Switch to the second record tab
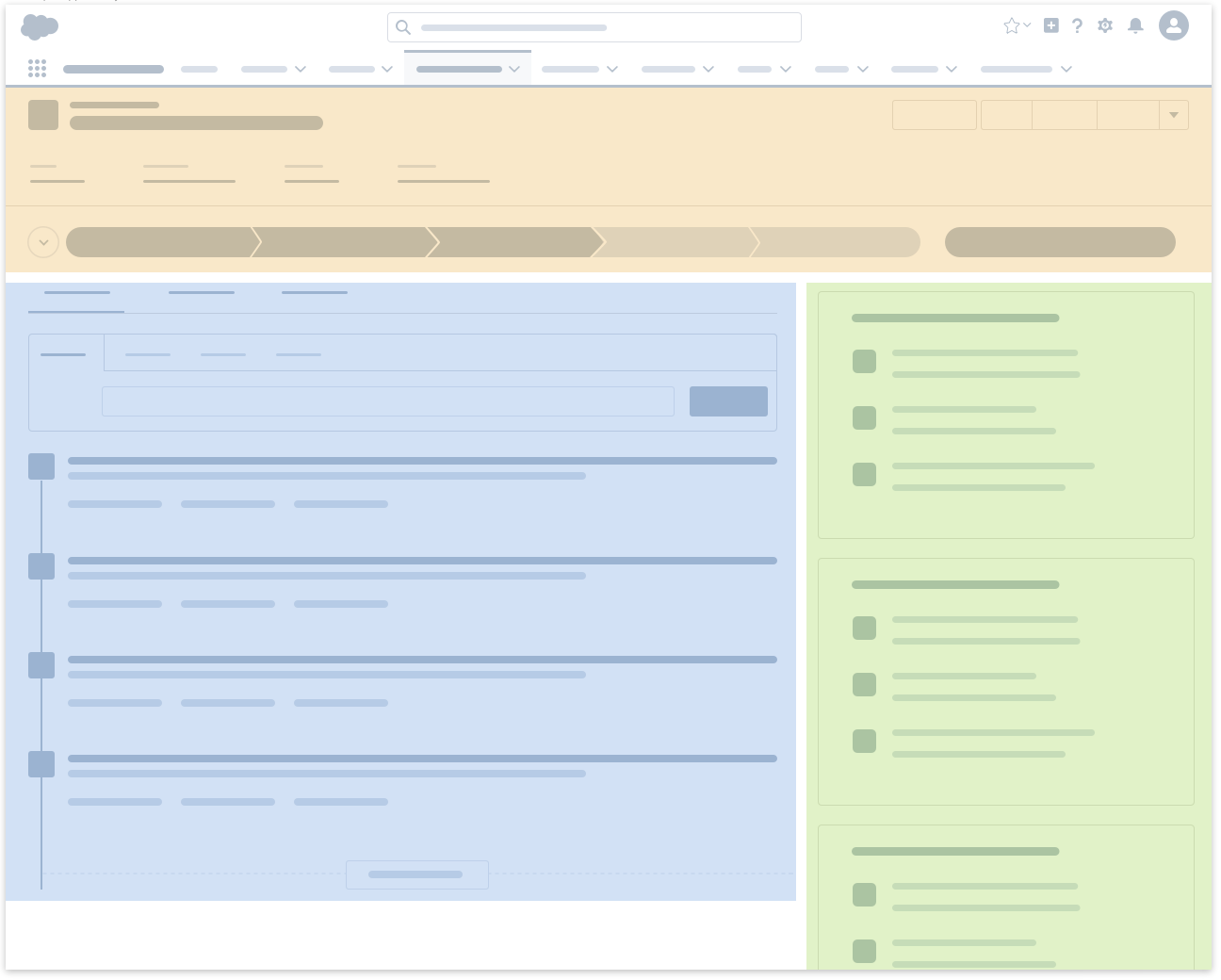1221x980 pixels. click(202, 293)
